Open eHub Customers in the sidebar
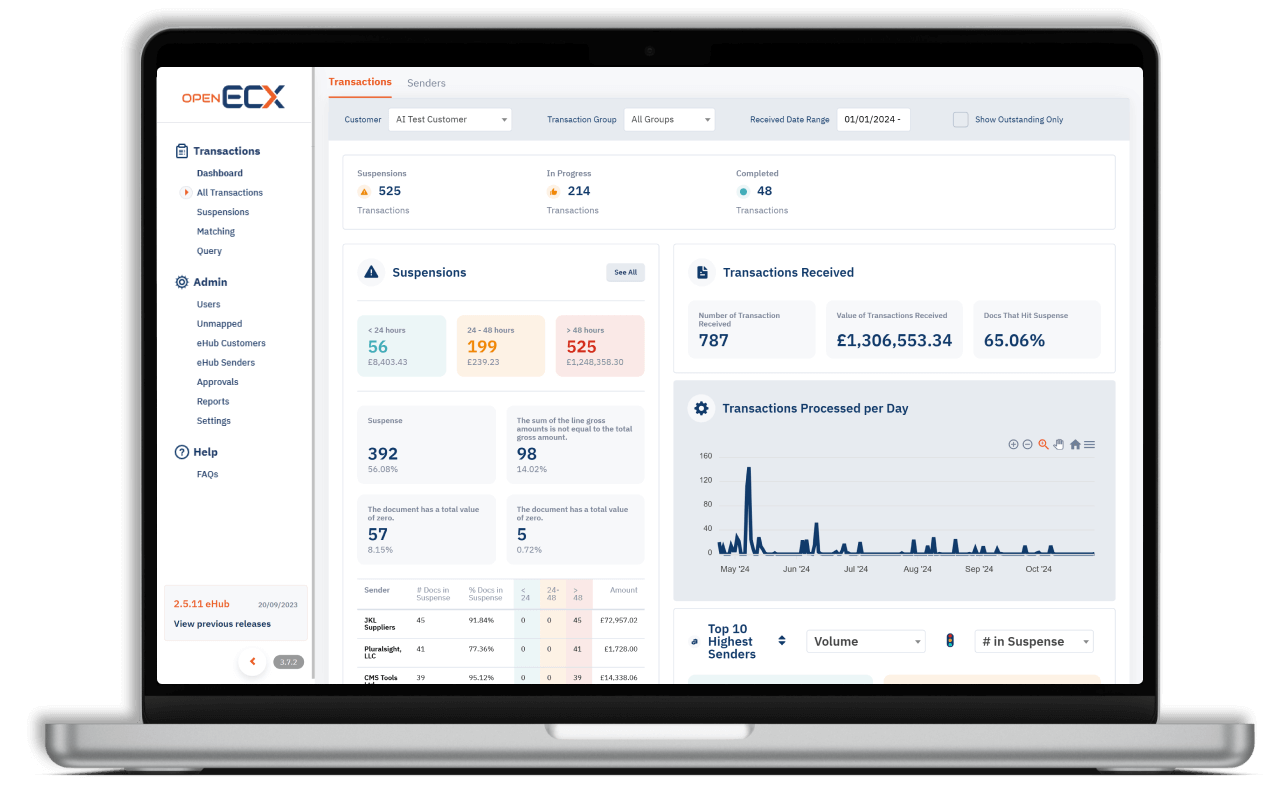The image size is (1285, 786). (231, 343)
